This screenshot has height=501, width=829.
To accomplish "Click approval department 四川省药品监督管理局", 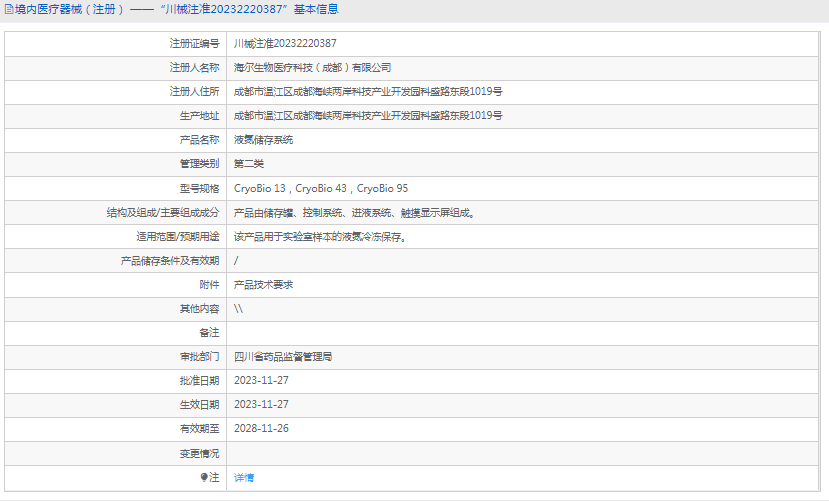I will tap(283, 357).
